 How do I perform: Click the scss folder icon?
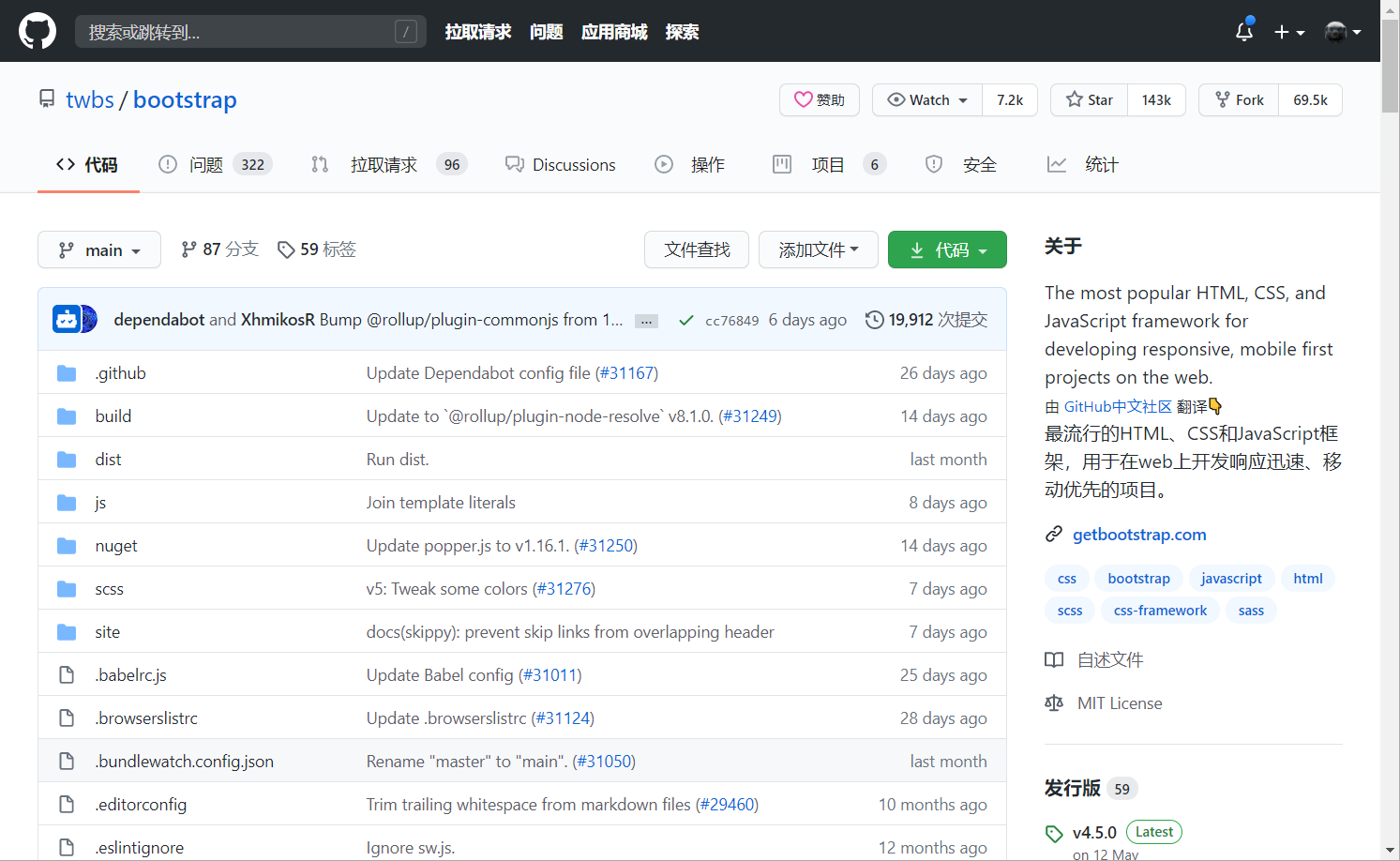tap(66, 588)
